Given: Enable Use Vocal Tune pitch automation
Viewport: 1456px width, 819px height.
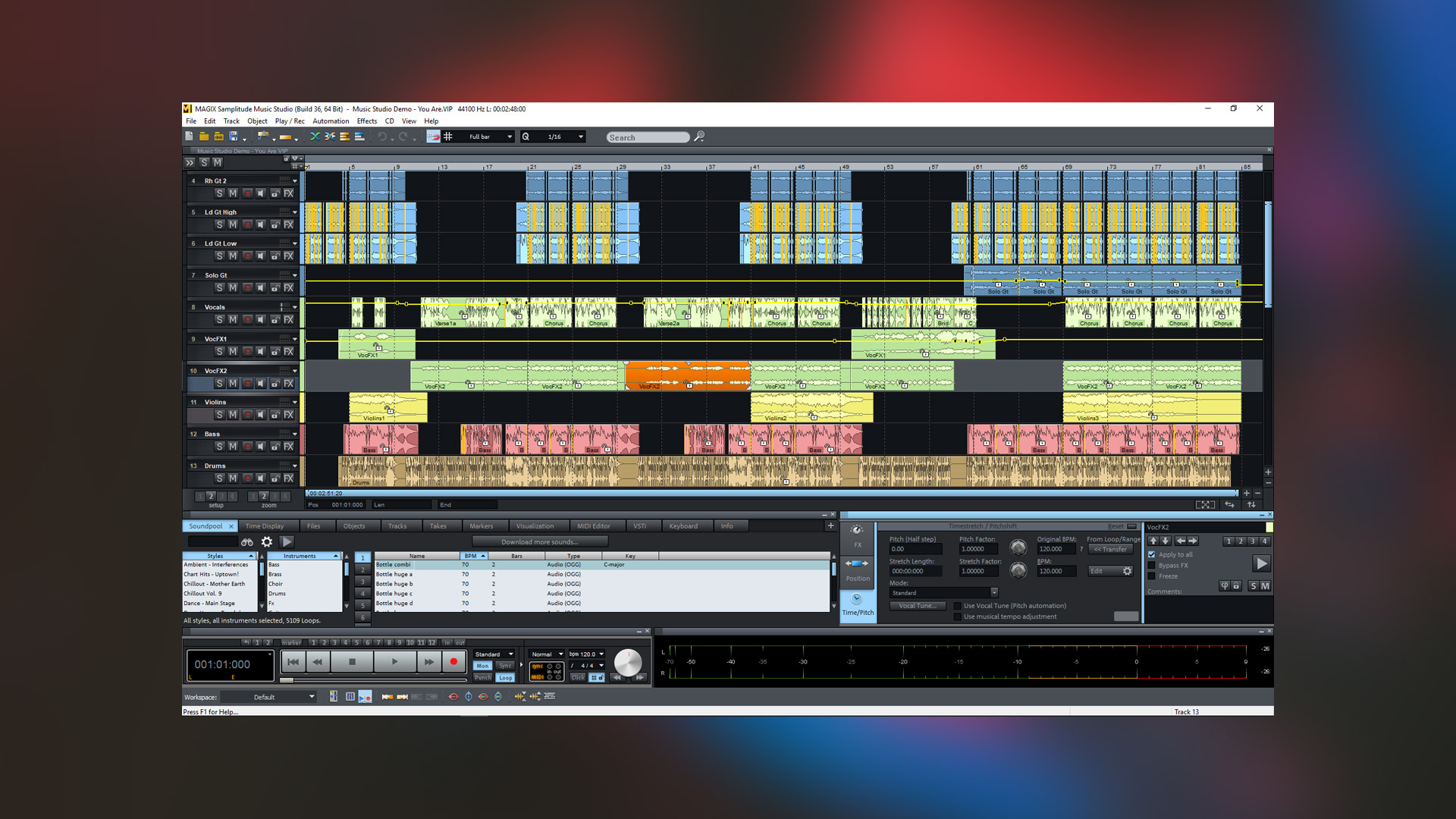Looking at the screenshot, I should [958, 606].
